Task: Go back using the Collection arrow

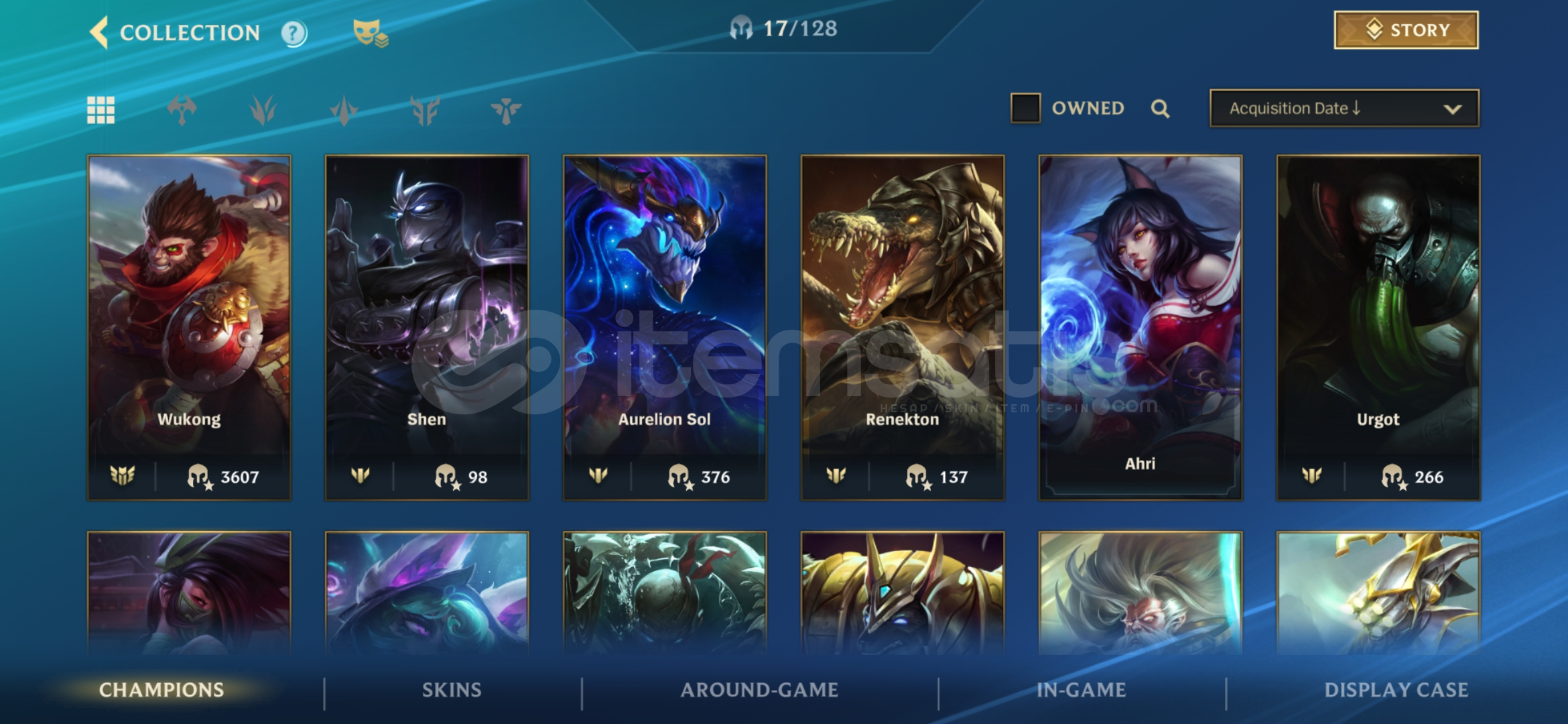Action: pos(99,32)
